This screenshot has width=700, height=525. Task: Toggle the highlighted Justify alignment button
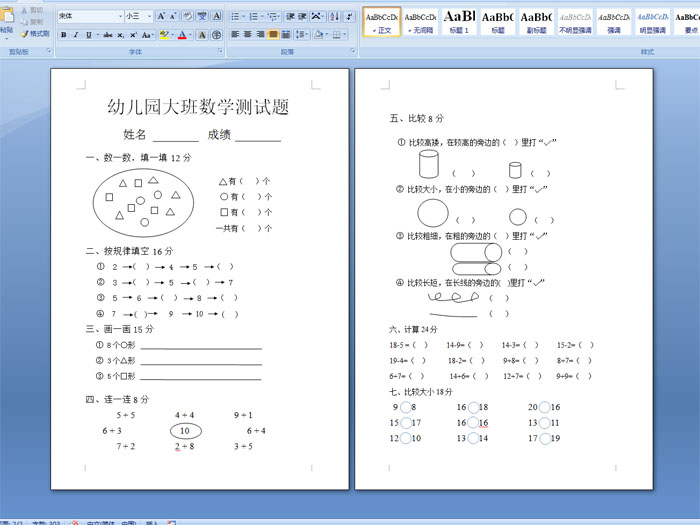273,34
